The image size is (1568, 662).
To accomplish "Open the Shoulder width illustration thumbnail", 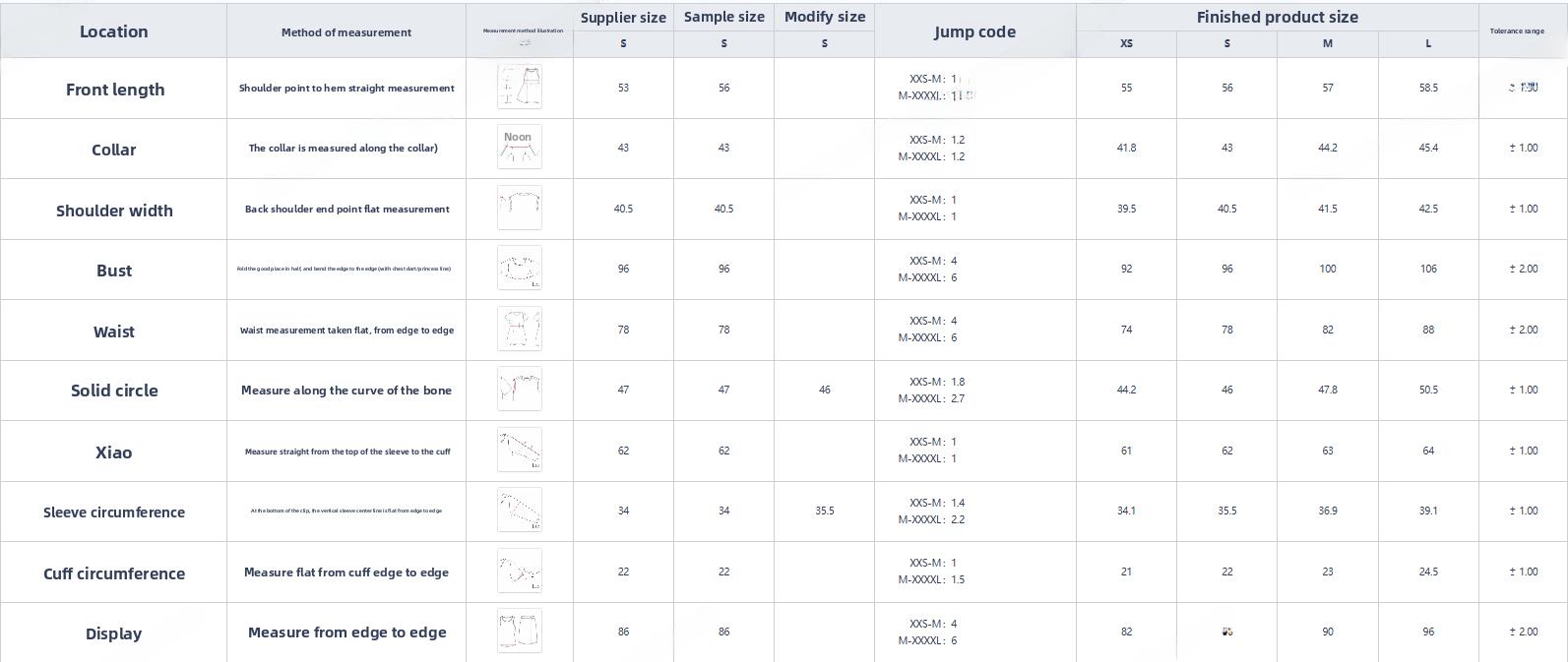I will pyautogui.click(x=519, y=208).
